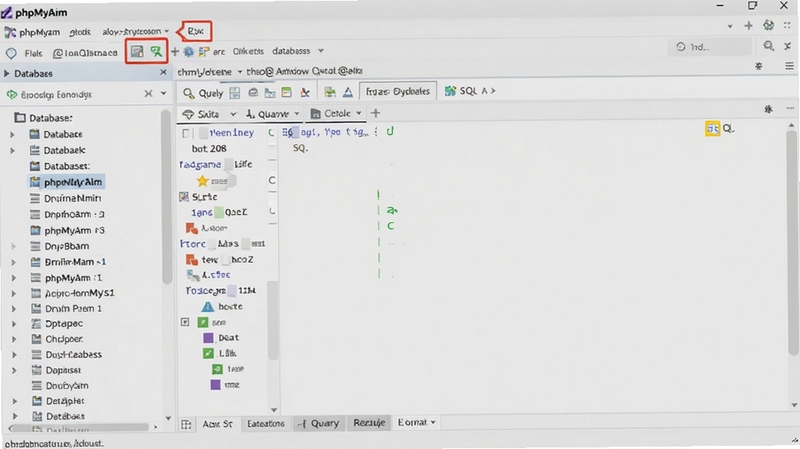Screen dimensions: 800x449
Task: Toggle the green checkbox beside 'sce'
Action: click(x=203, y=322)
